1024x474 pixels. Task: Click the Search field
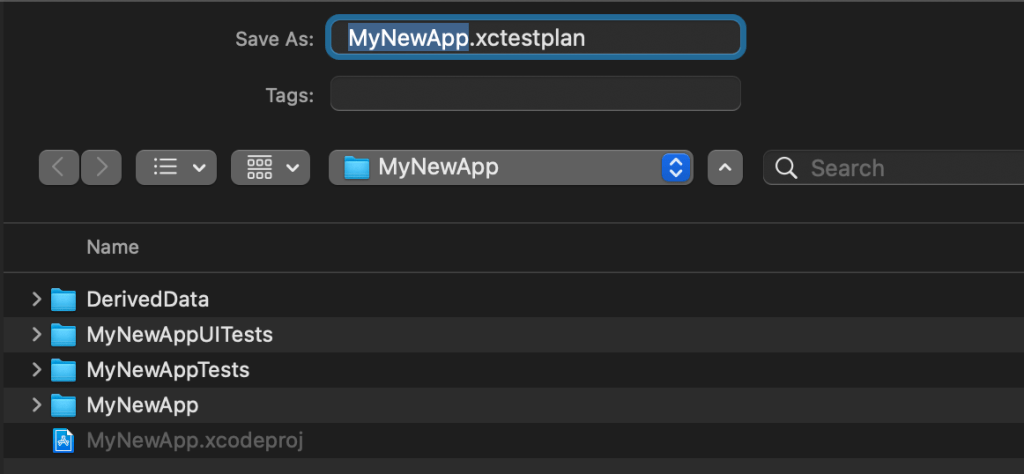click(900, 167)
